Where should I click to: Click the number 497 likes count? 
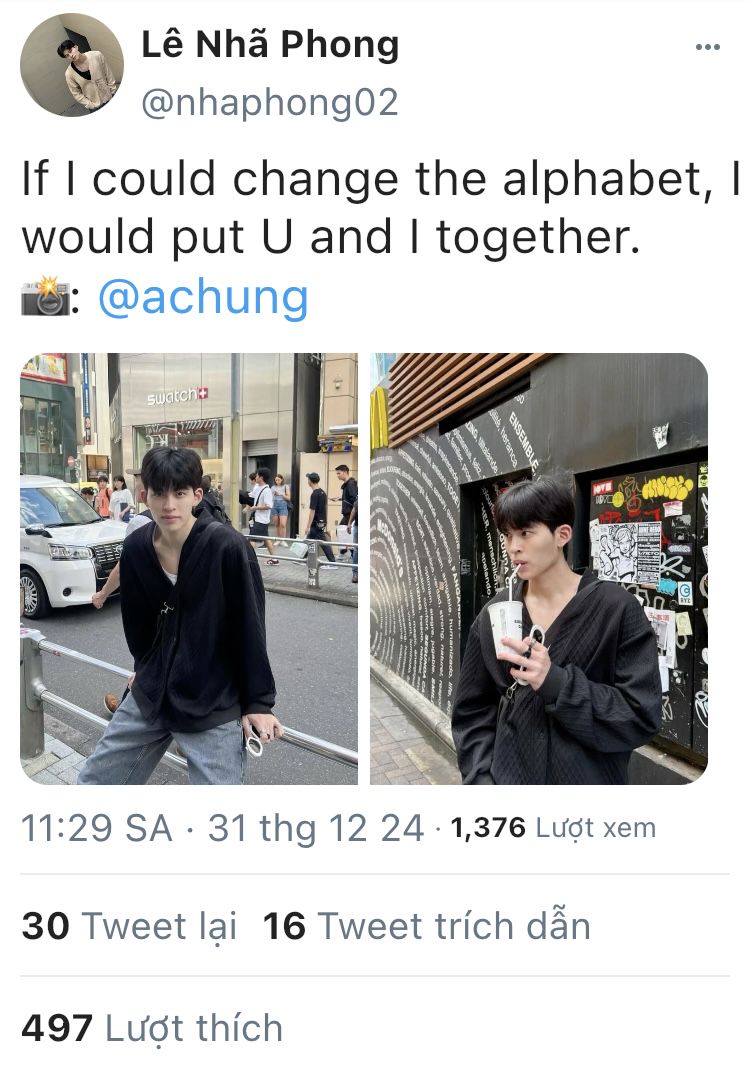(57, 1028)
